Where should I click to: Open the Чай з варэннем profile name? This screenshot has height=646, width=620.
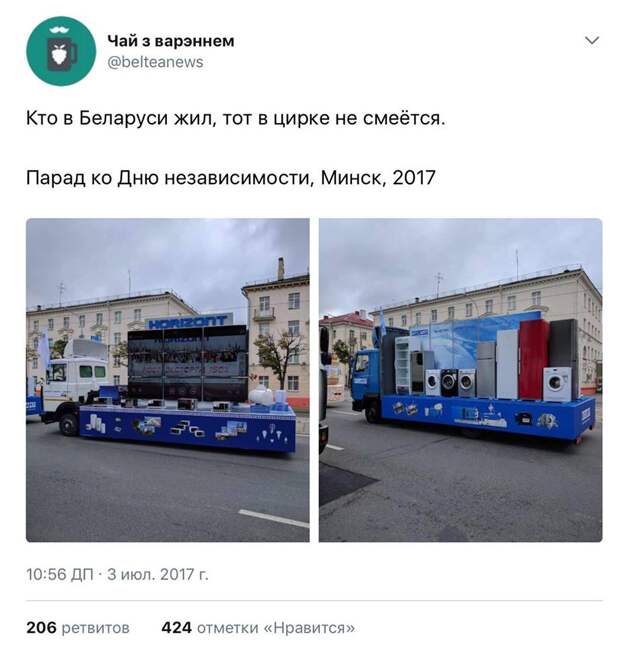(x=171, y=41)
